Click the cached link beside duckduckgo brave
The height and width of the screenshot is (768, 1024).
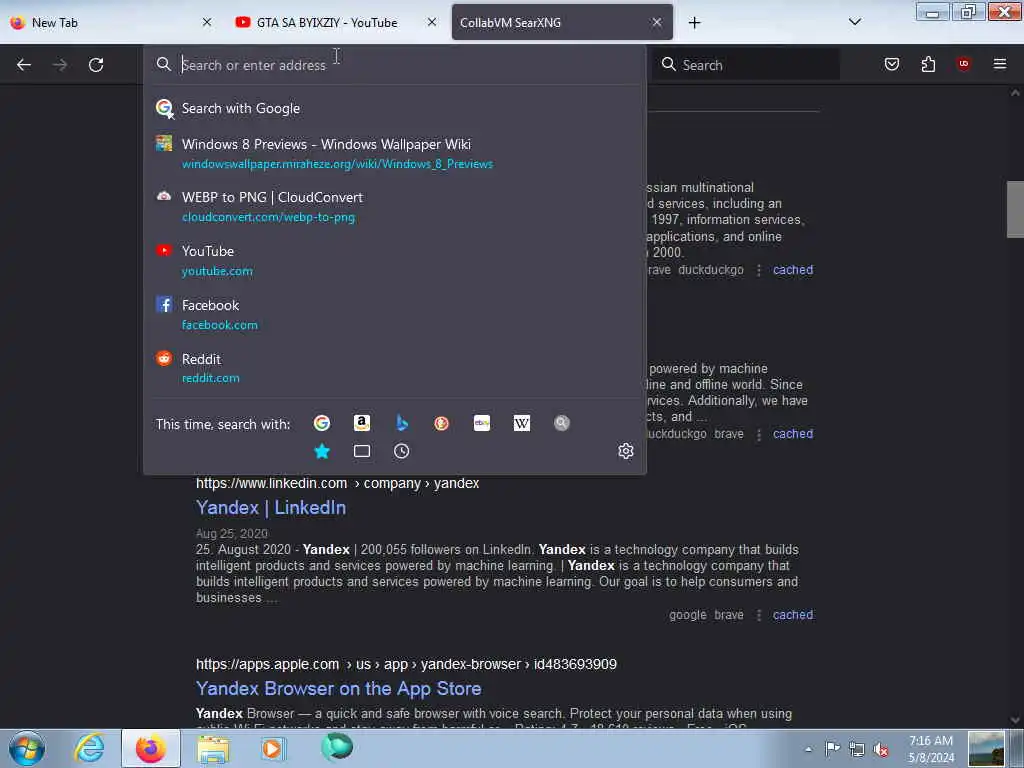[x=793, y=434]
